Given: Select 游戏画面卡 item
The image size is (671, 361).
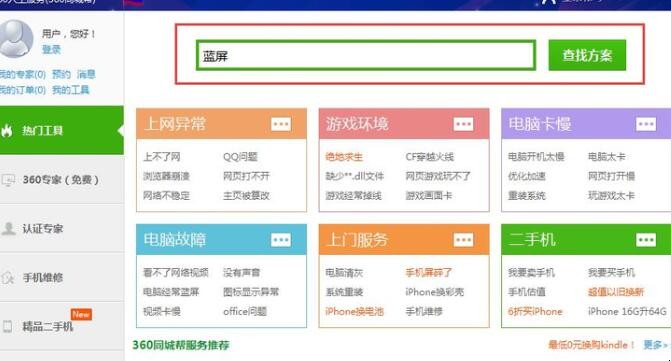Looking at the screenshot, I should pyautogui.click(x=429, y=196).
